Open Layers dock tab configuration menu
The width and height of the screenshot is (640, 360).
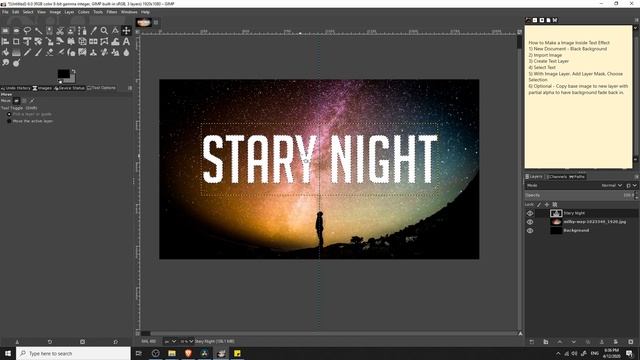coord(636,177)
